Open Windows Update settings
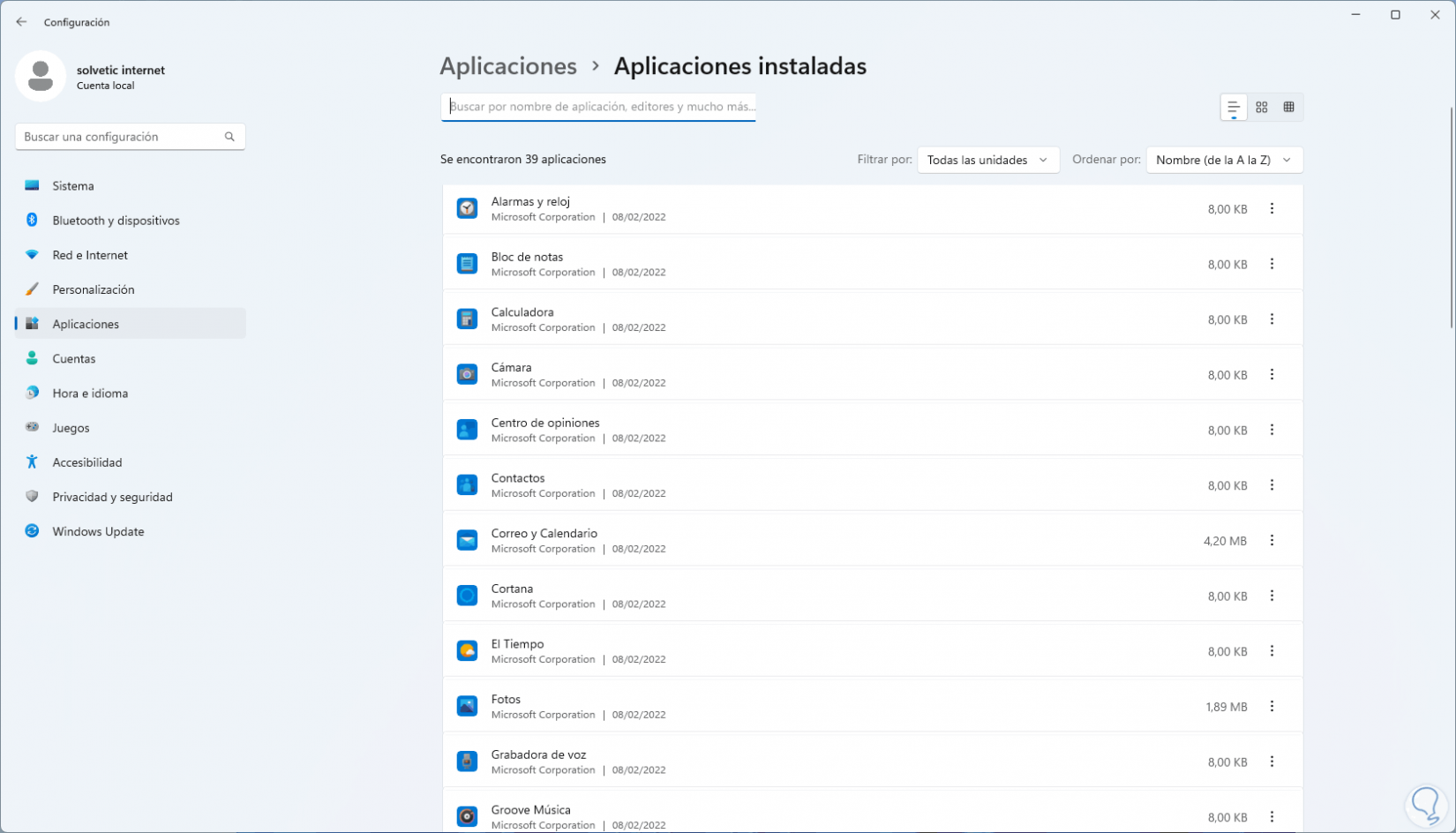Image resolution: width=1456 pixels, height=833 pixels. point(131,531)
